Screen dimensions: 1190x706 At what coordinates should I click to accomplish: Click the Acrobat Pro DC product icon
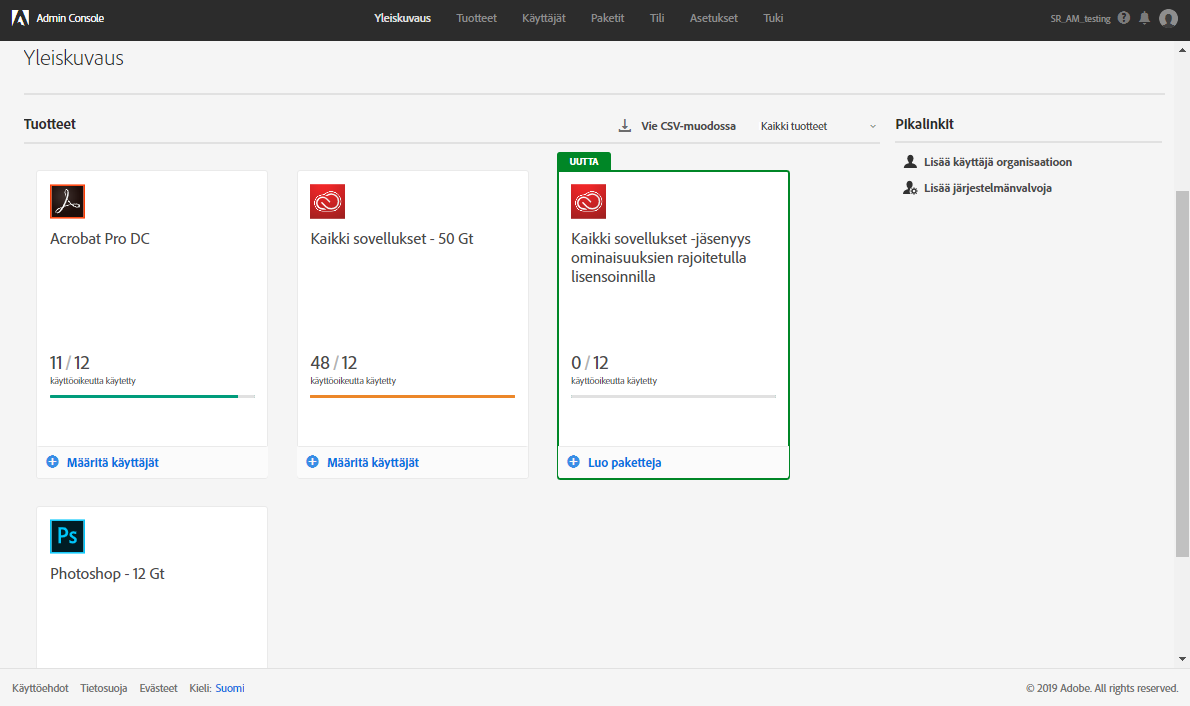click(x=67, y=201)
